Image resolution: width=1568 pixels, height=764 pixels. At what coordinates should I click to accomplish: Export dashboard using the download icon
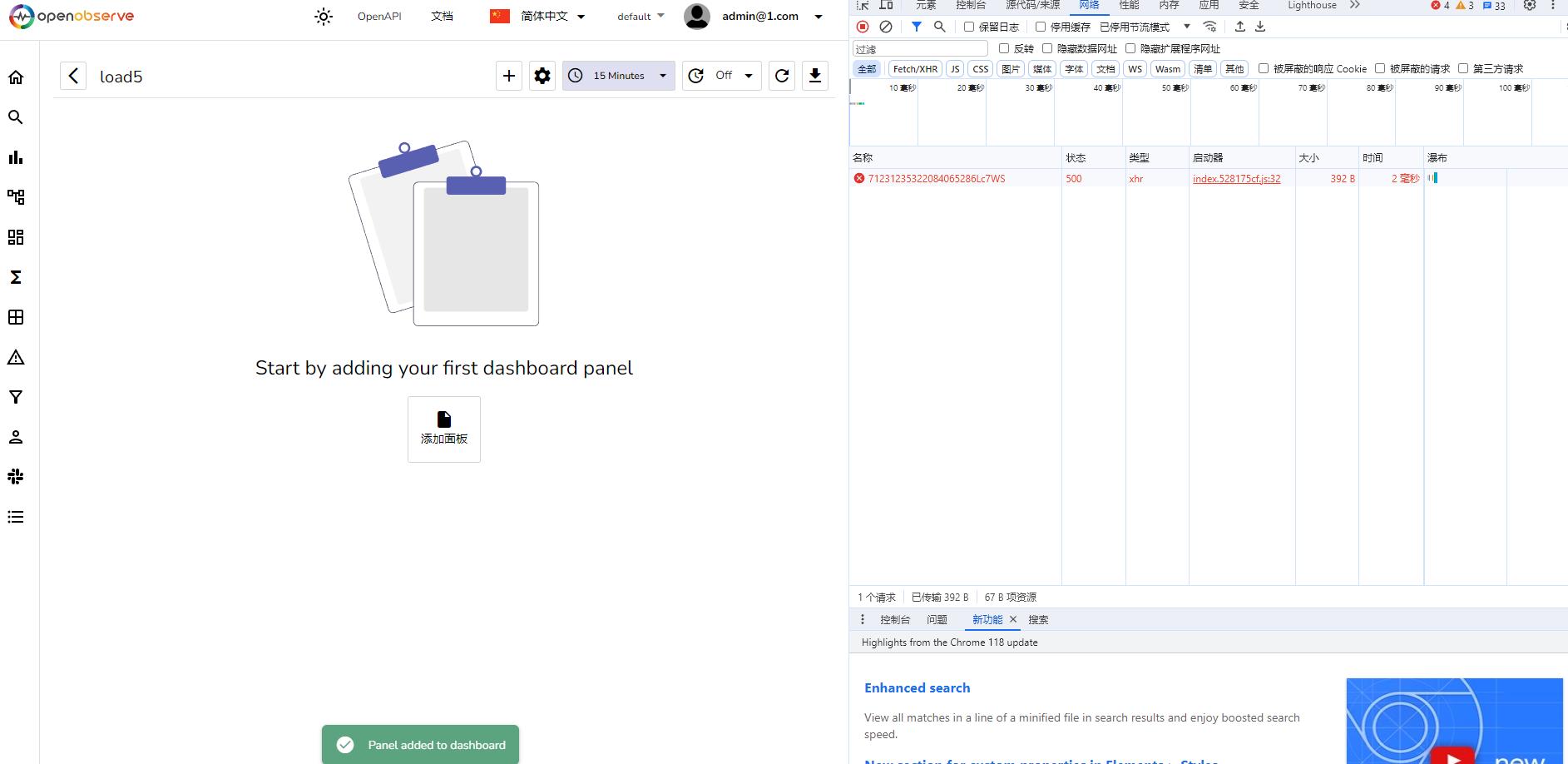tap(814, 76)
